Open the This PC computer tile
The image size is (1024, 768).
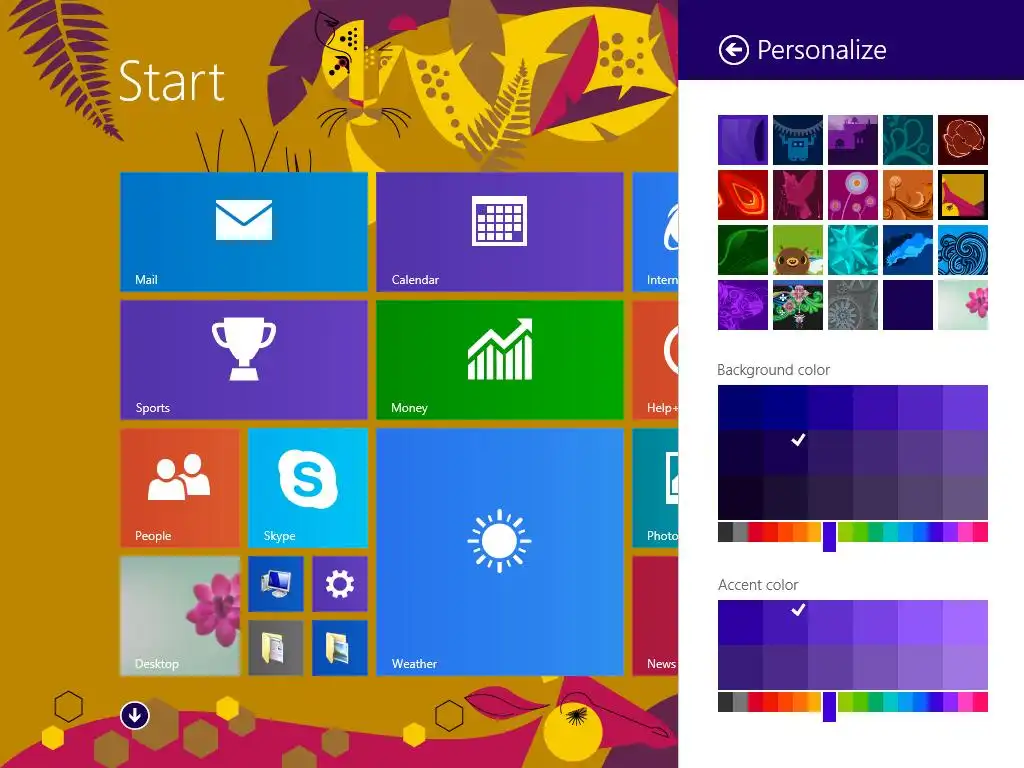276,584
